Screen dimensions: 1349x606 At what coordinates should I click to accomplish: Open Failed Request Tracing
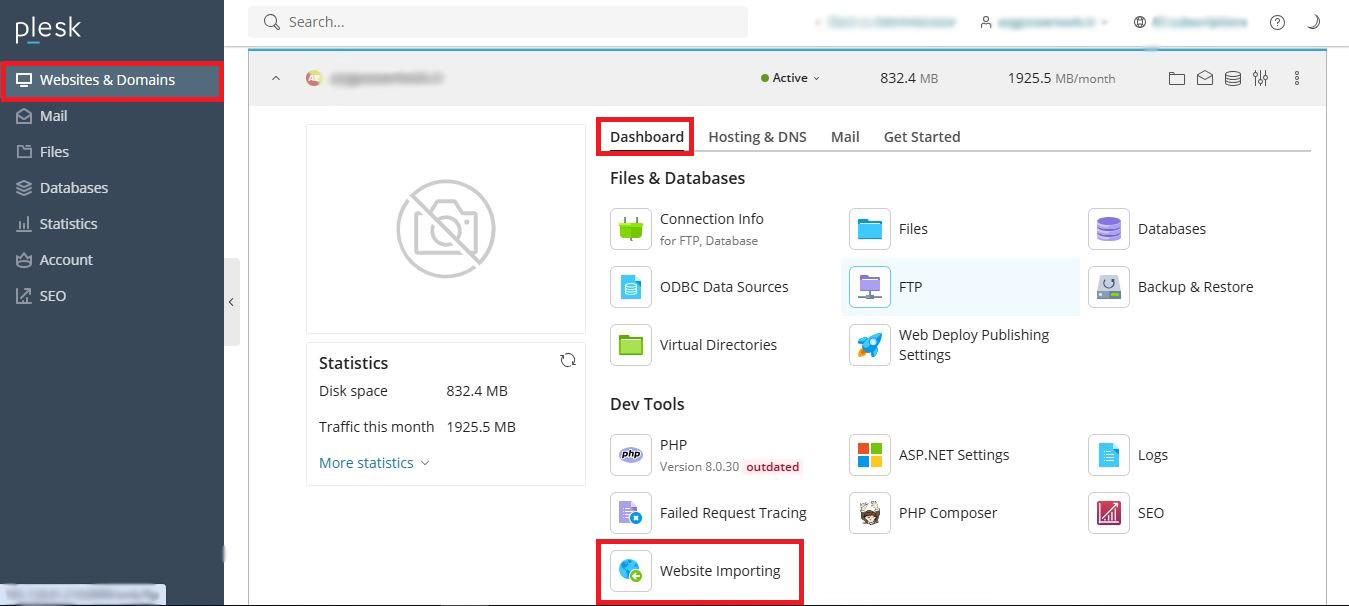[709, 513]
